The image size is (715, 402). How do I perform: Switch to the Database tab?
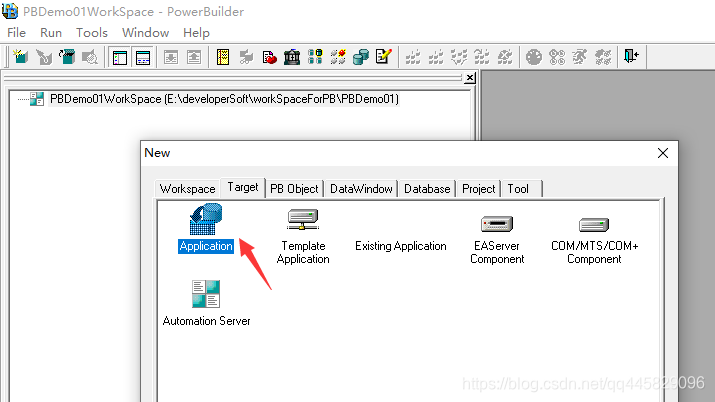click(x=427, y=189)
